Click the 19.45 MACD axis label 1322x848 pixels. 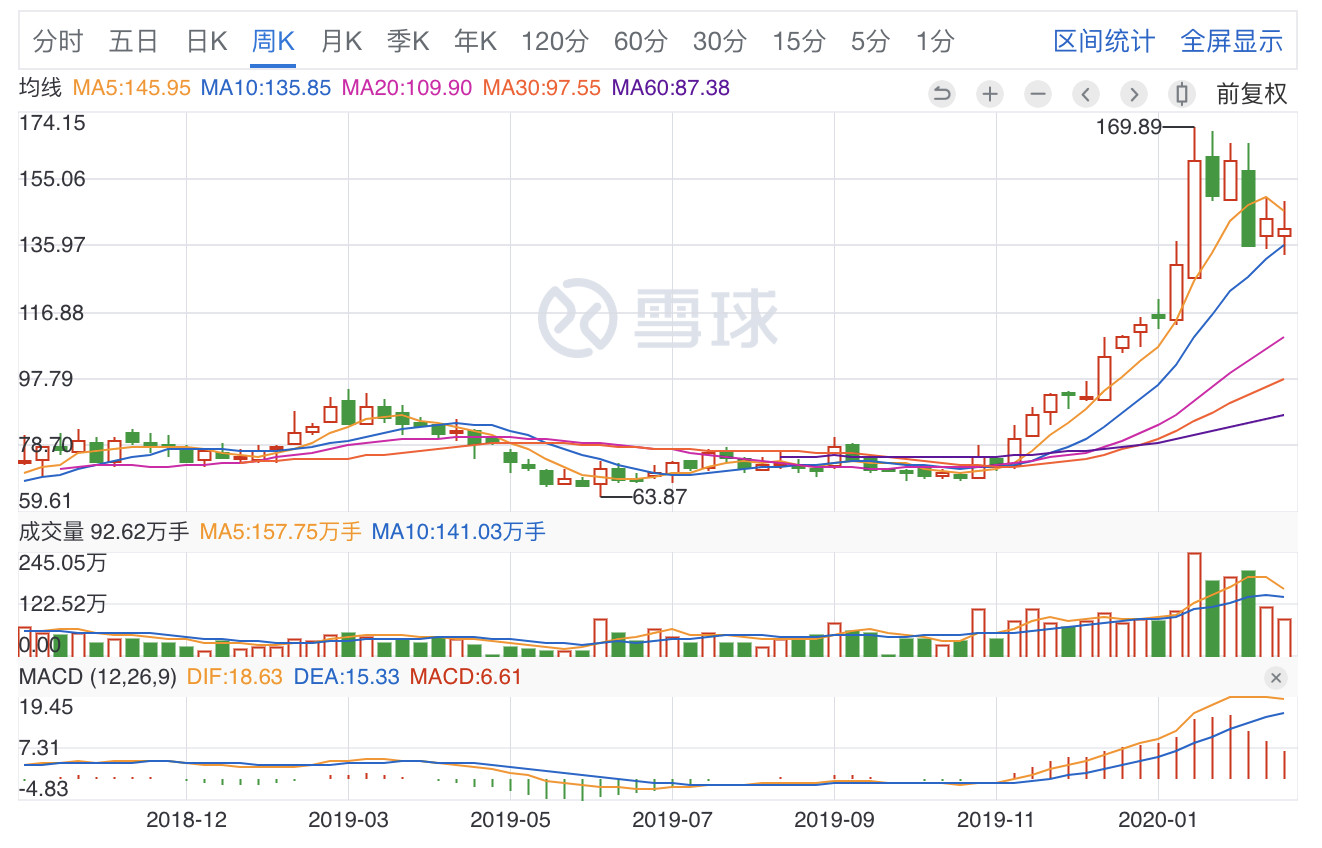click(46, 707)
